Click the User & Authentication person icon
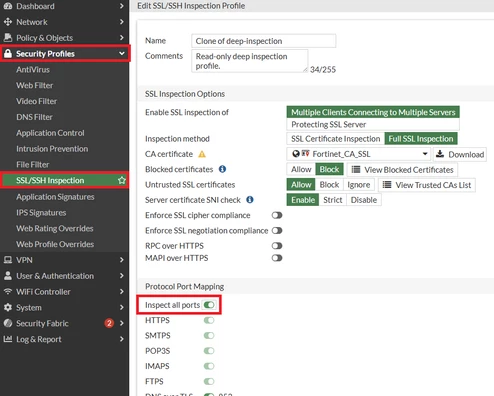The width and height of the screenshot is (494, 396). coord(8,276)
